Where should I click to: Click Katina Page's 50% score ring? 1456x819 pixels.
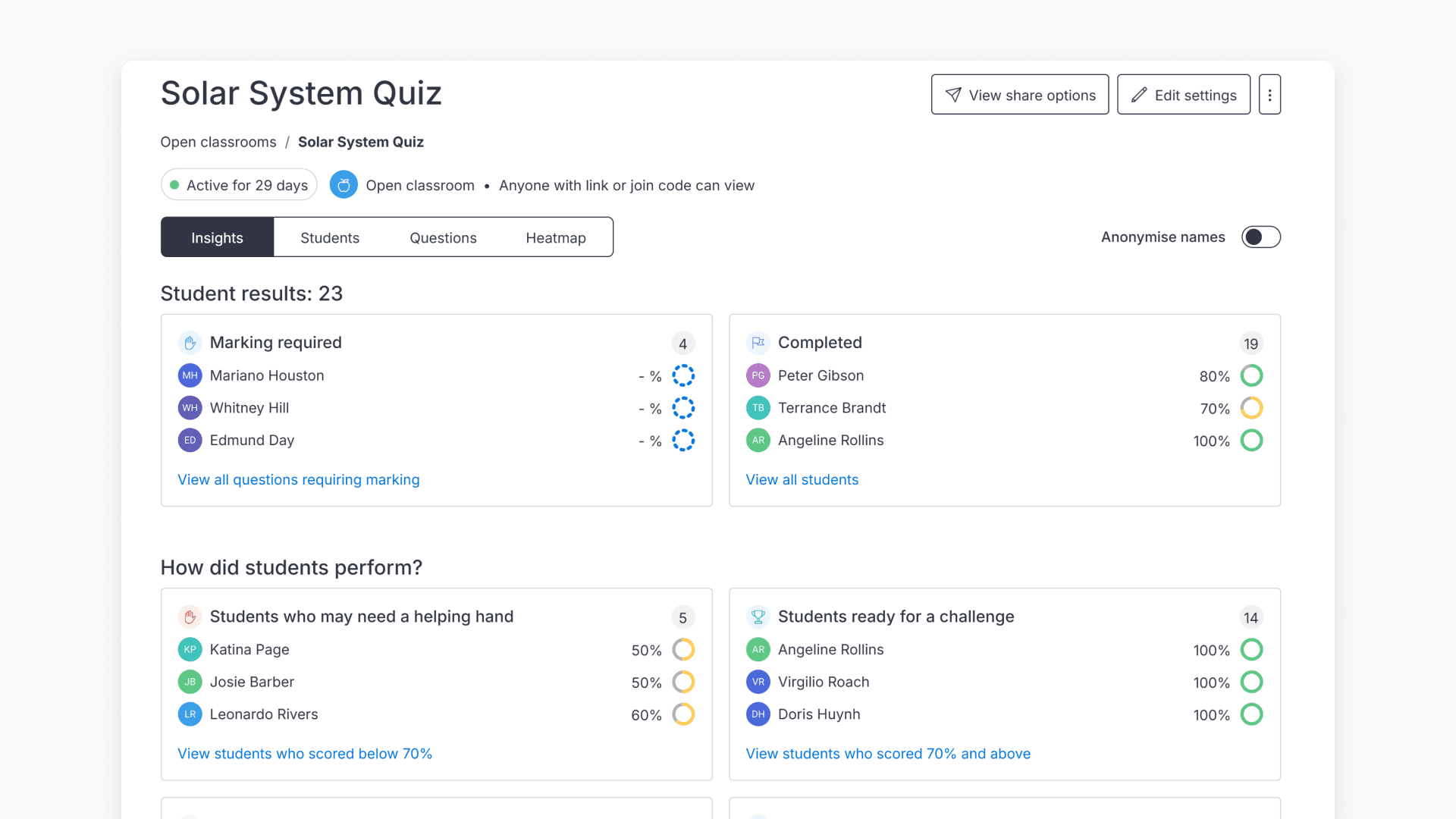(x=683, y=650)
